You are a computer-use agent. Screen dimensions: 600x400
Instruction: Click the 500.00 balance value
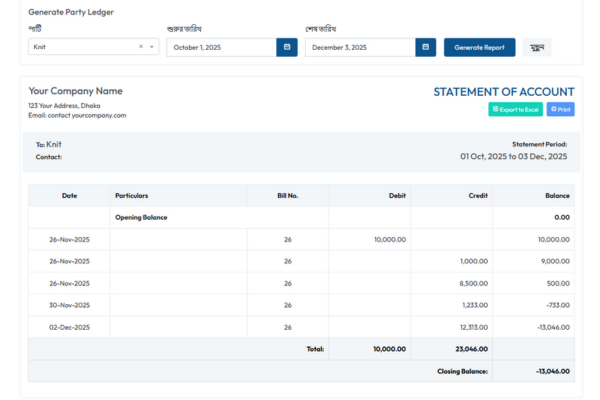[x=558, y=283]
